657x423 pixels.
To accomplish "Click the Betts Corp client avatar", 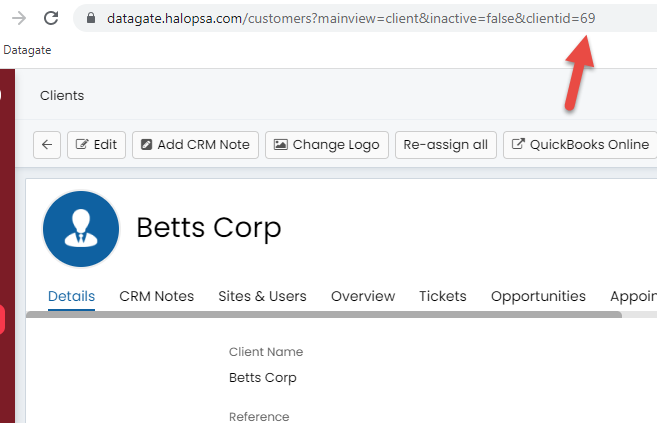I will [x=80, y=229].
